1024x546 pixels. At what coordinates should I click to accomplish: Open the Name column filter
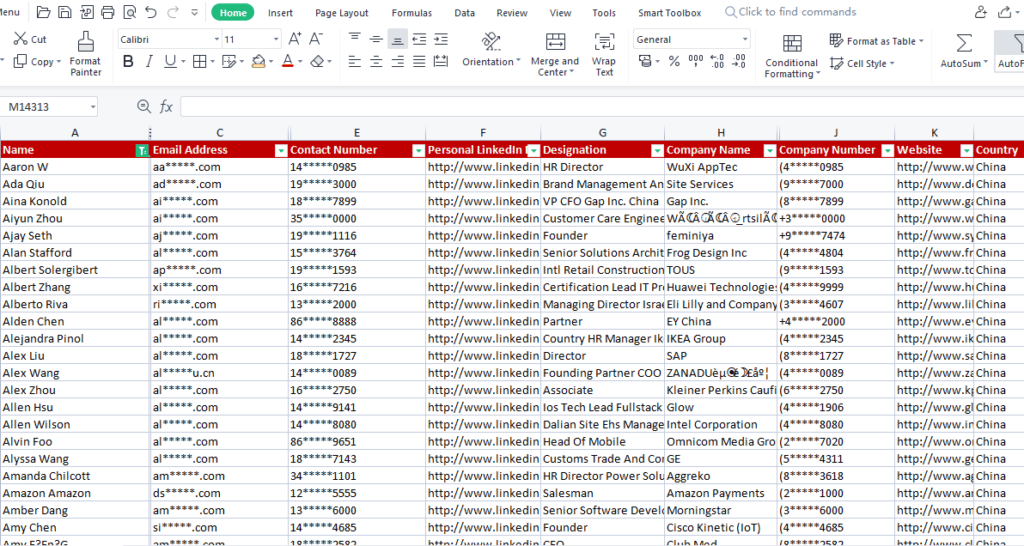[142, 150]
